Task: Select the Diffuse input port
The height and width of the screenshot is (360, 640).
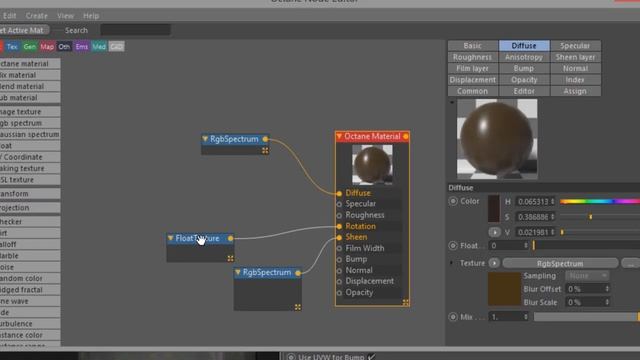Action: (x=339, y=193)
